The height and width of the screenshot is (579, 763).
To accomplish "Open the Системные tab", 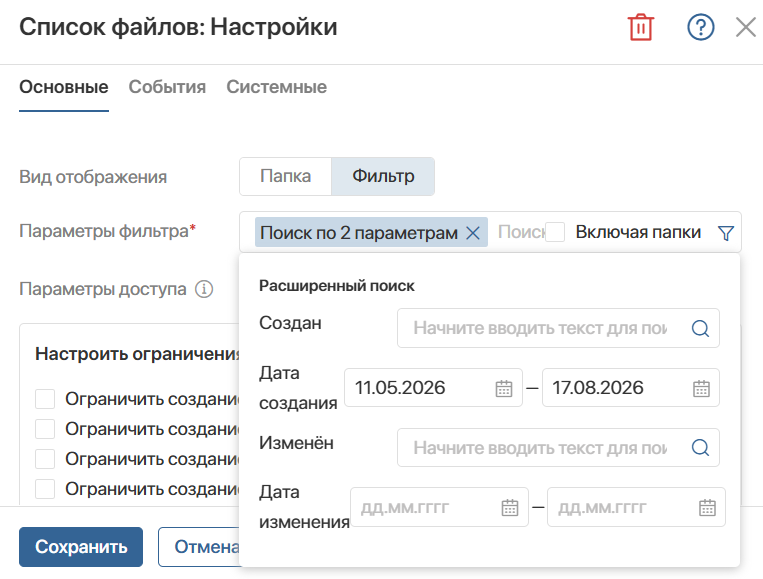I will click(x=276, y=87).
